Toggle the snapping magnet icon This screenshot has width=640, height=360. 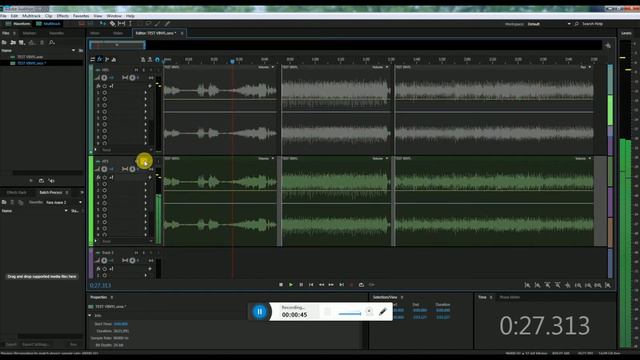tap(157, 60)
